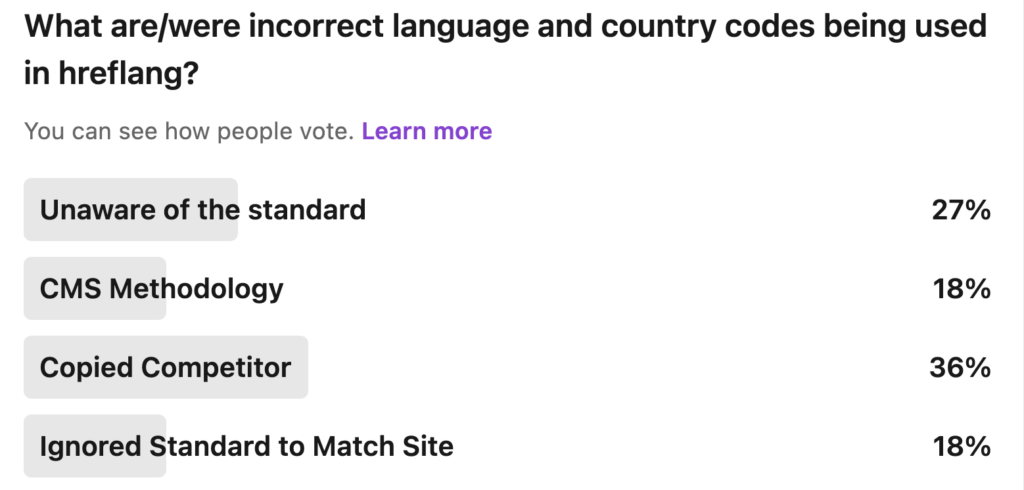Click the gray result bar behind 'CMS'
The image size is (1024, 490).
(x=95, y=288)
